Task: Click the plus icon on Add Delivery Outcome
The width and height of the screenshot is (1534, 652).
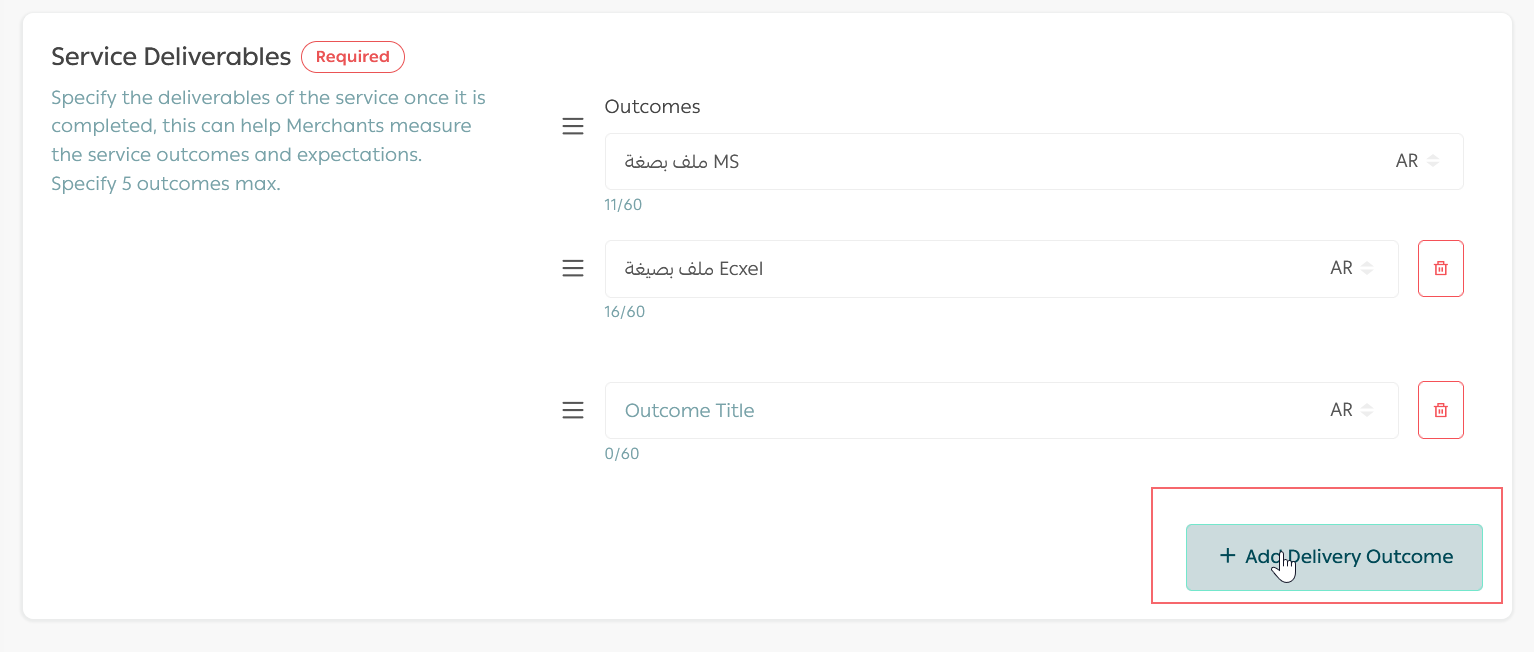Action: click(1227, 556)
